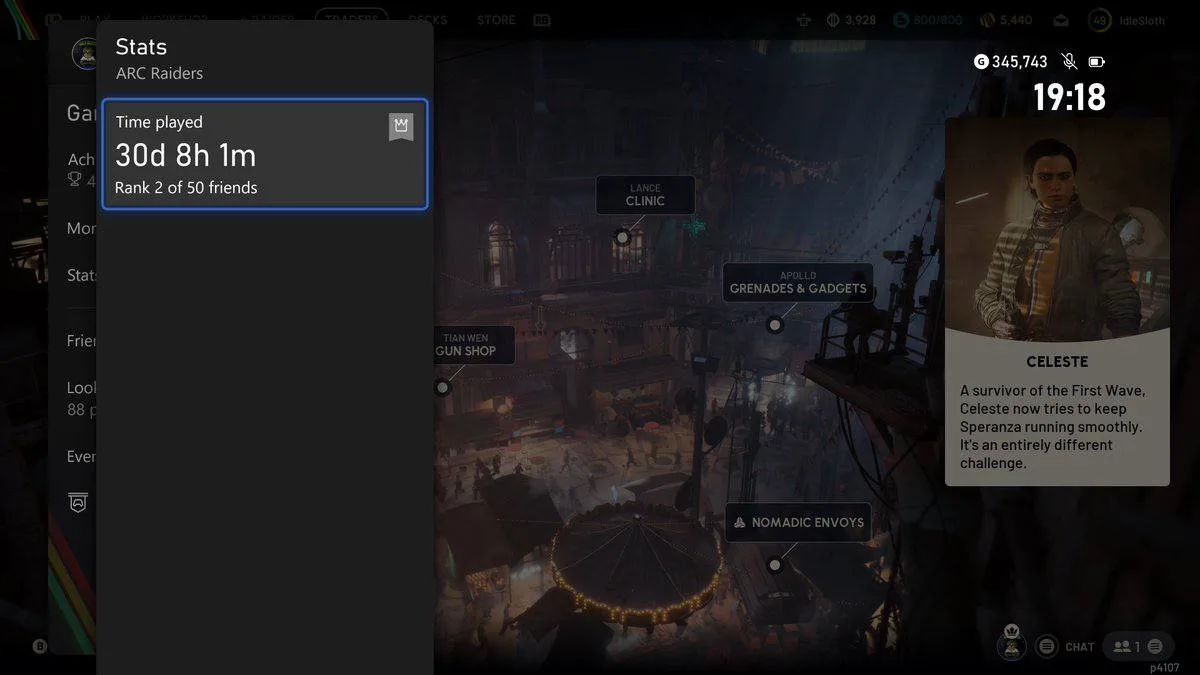Viewport: 1200px width, 675px height.
Task: Click the IdleSloth profile name
Action: [1142, 20]
